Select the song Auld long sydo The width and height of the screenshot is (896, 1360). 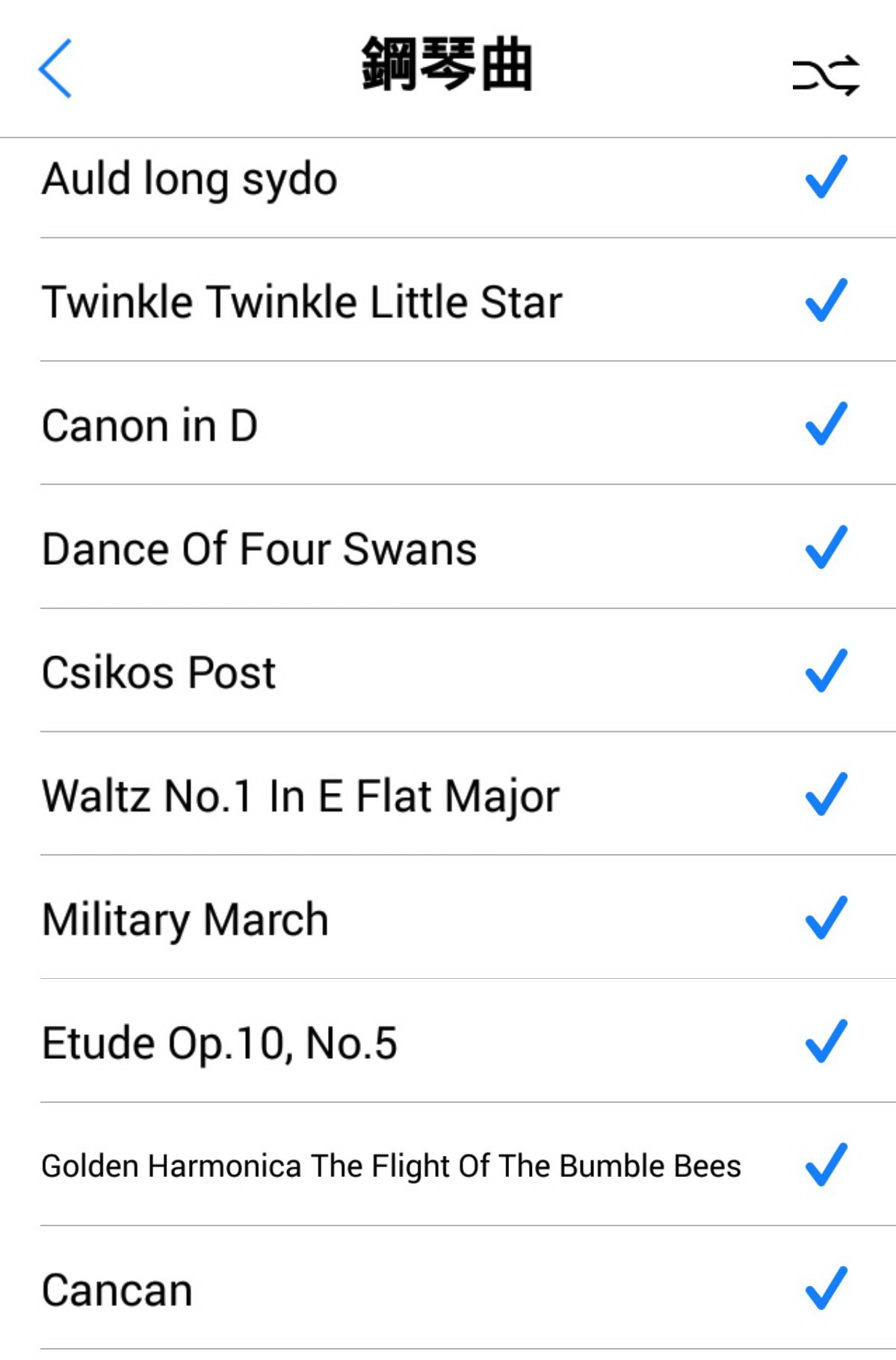[x=190, y=180]
